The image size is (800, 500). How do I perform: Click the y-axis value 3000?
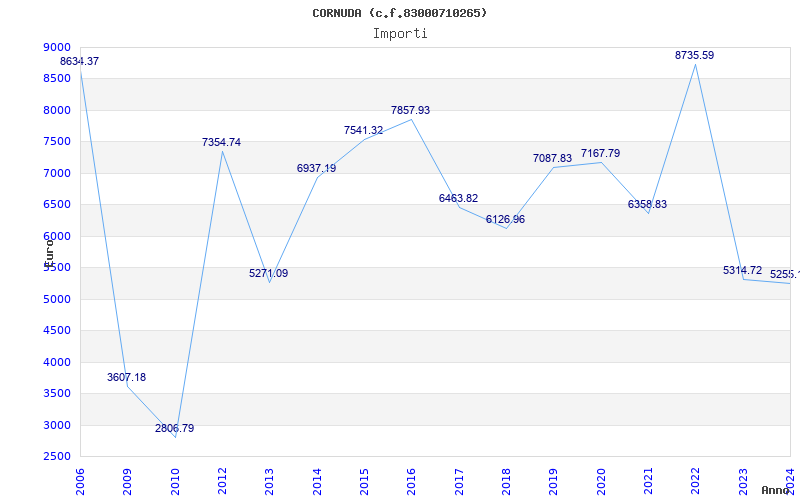57,425
